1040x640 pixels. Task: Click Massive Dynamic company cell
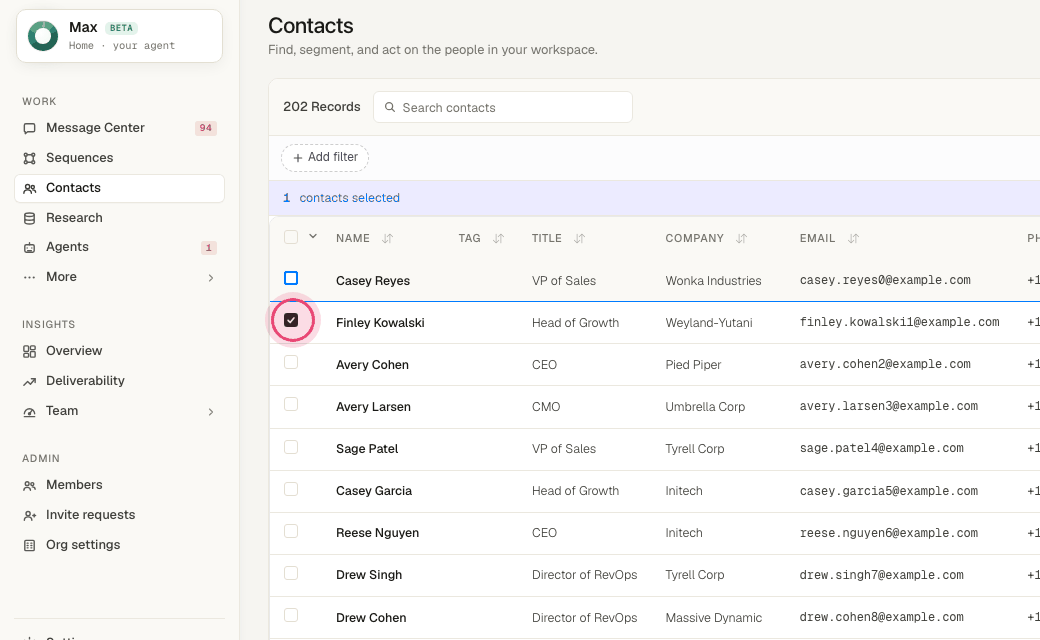click(x=714, y=618)
